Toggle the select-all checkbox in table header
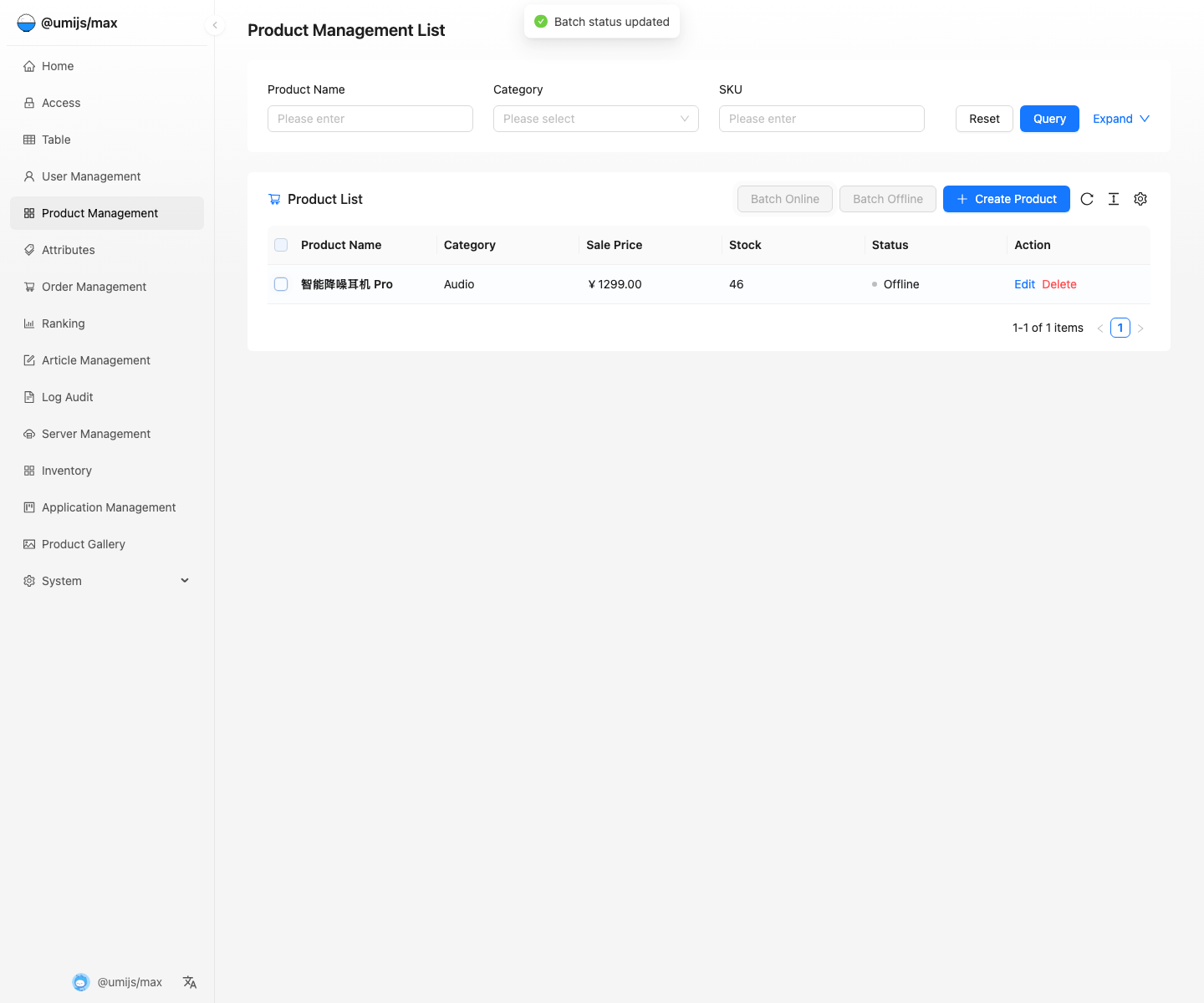This screenshot has width=1204, height=1003. pos(281,245)
